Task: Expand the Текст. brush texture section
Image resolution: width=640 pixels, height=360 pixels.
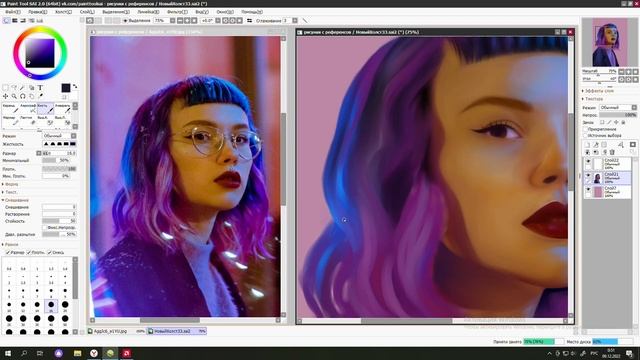Action: (11, 192)
